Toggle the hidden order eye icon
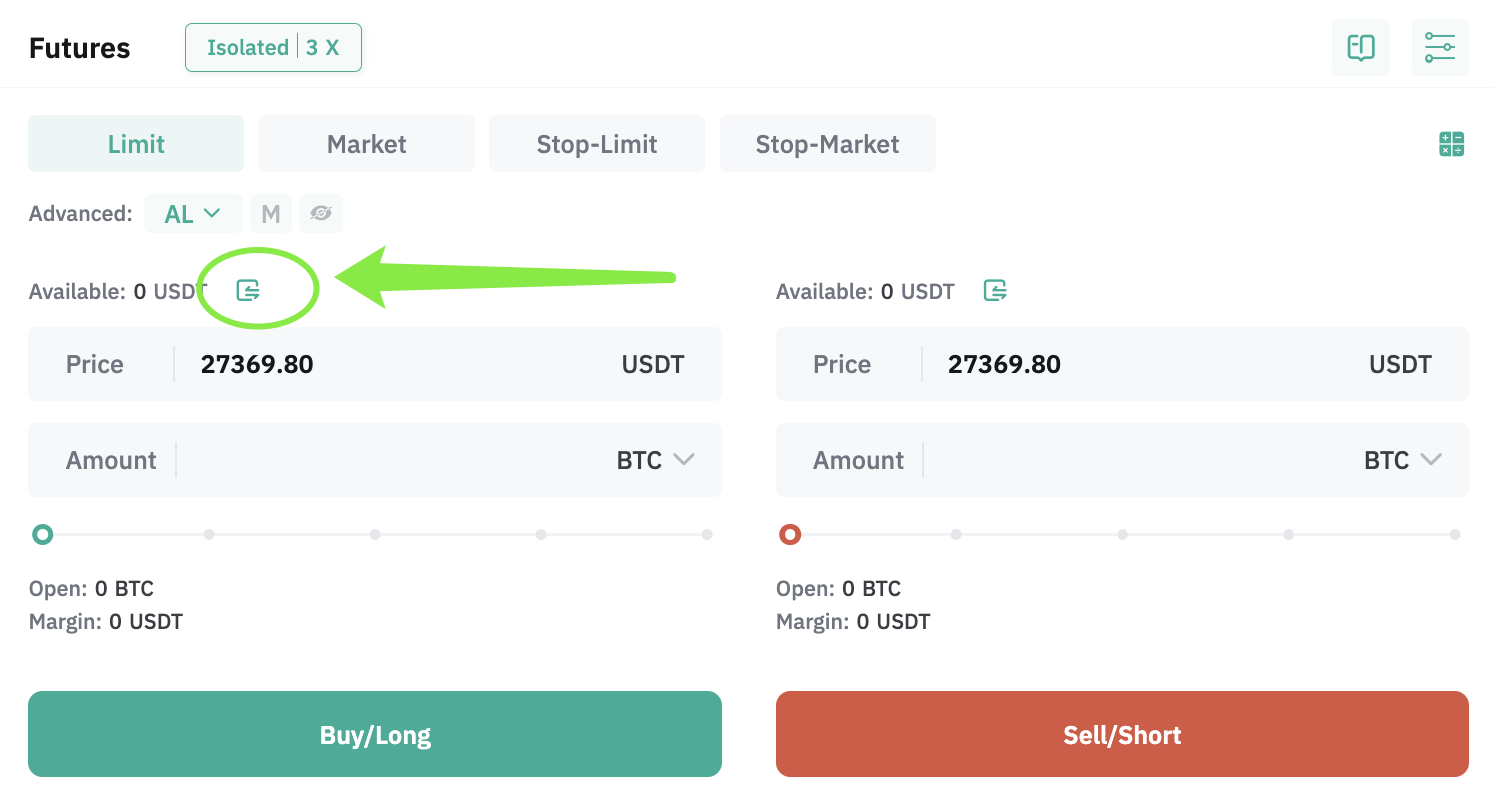This screenshot has height=808, width=1494. (x=321, y=213)
